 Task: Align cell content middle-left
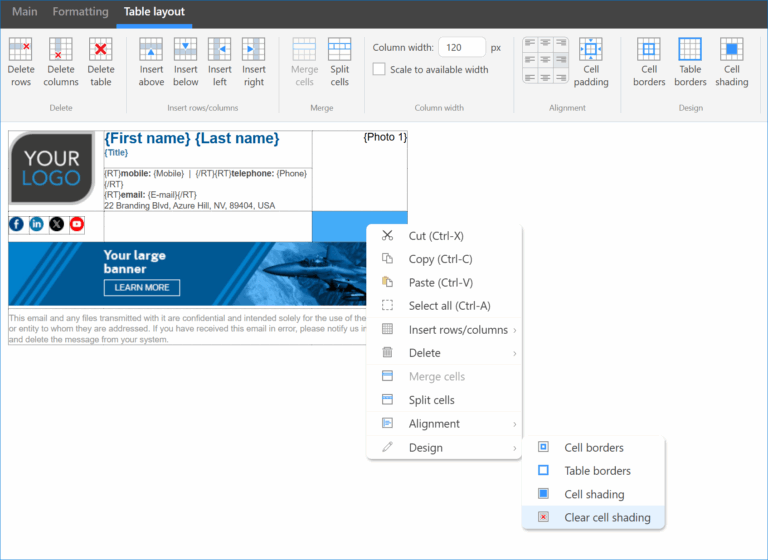point(530,60)
